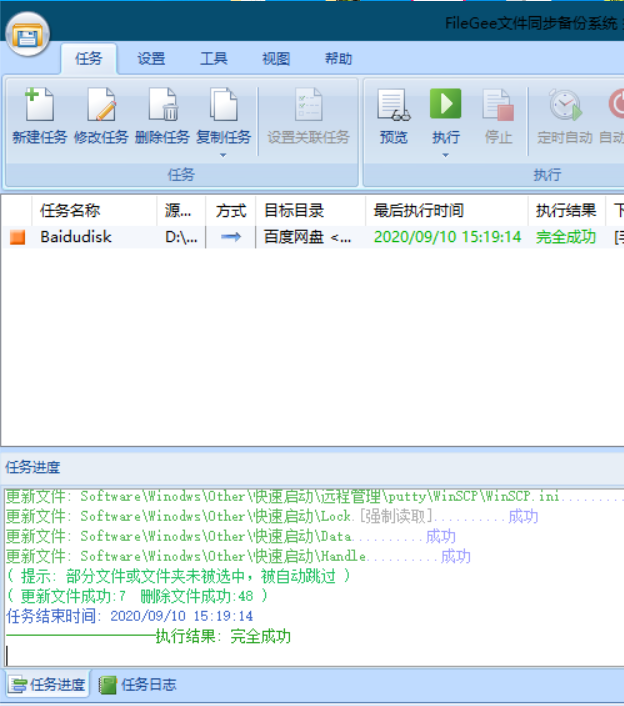The height and width of the screenshot is (706, 624).
Task: Open the Tools (工具) ribbon tab
Action: click(x=213, y=59)
